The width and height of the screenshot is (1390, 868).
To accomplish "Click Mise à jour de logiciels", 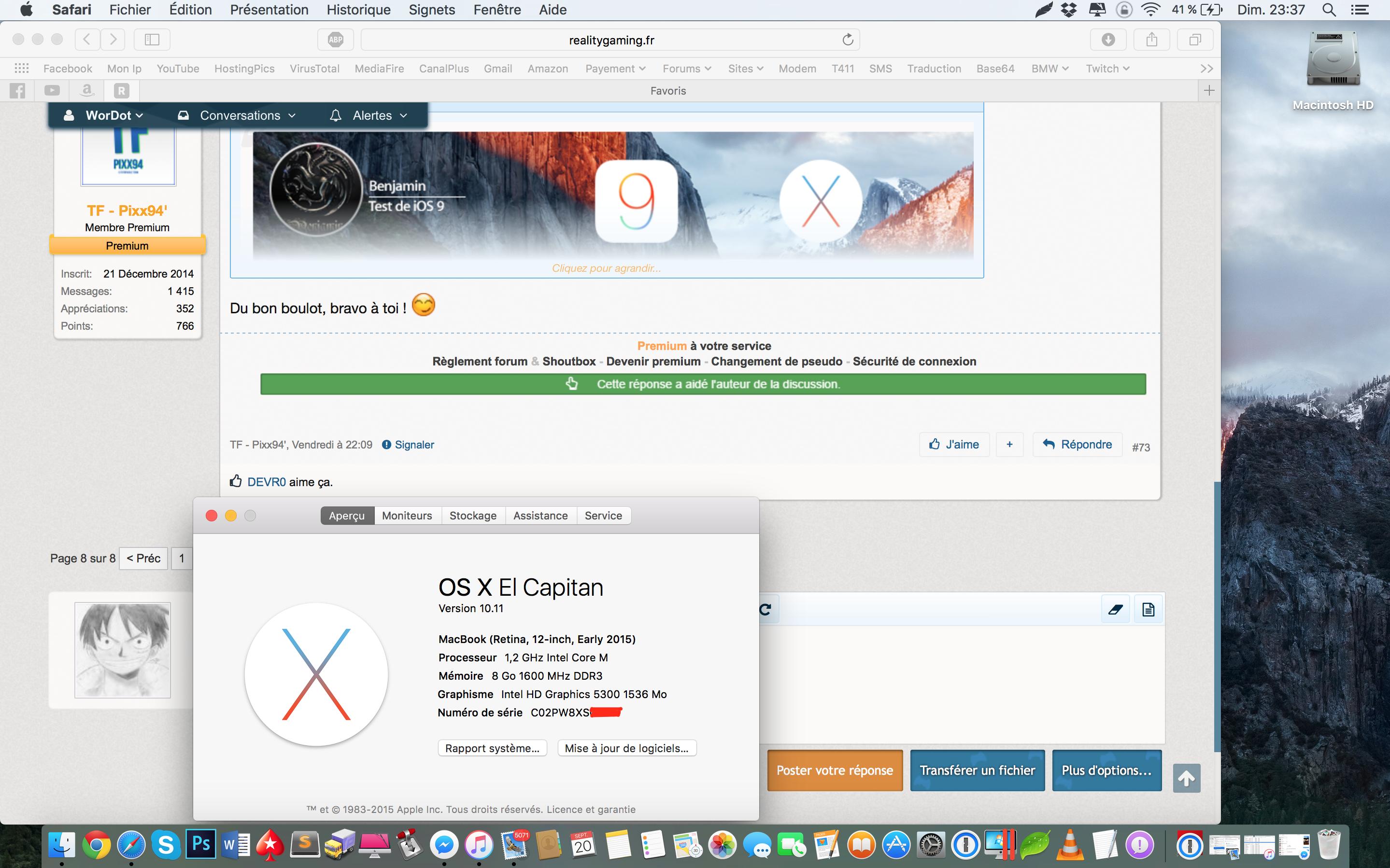I will coord(627,748).
